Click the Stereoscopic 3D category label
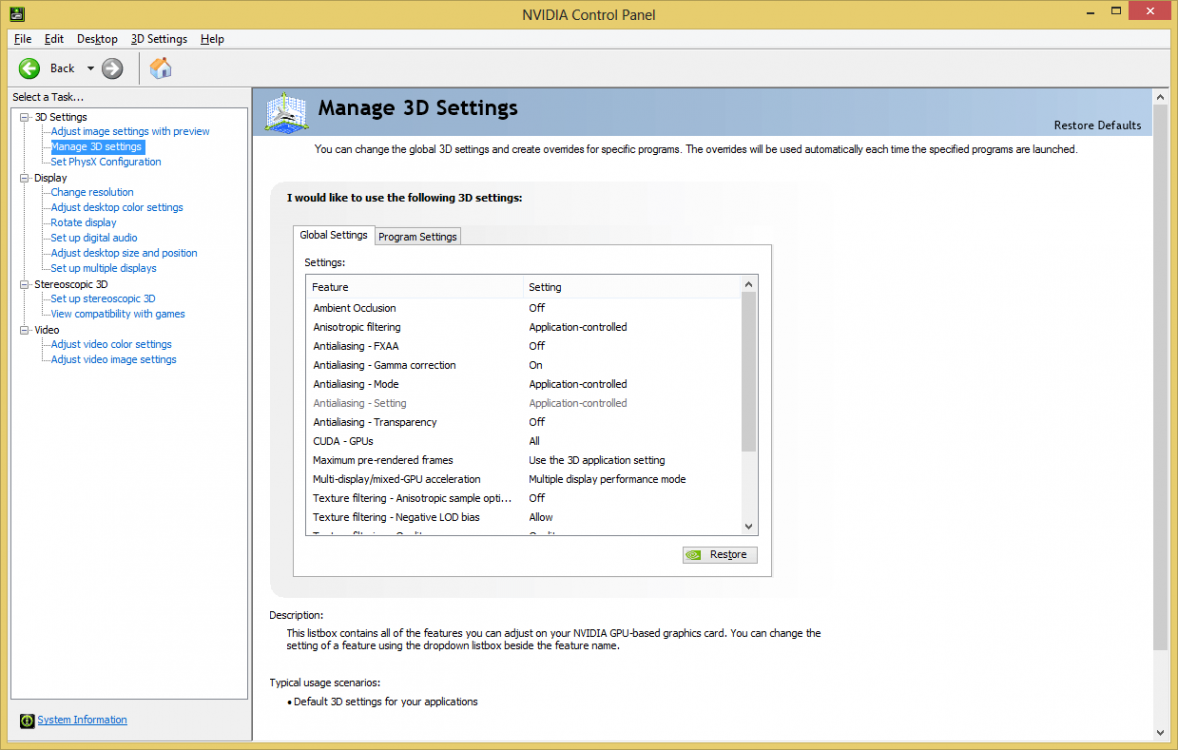This screenshot has width=1178, height=750. tap(71, 285)
